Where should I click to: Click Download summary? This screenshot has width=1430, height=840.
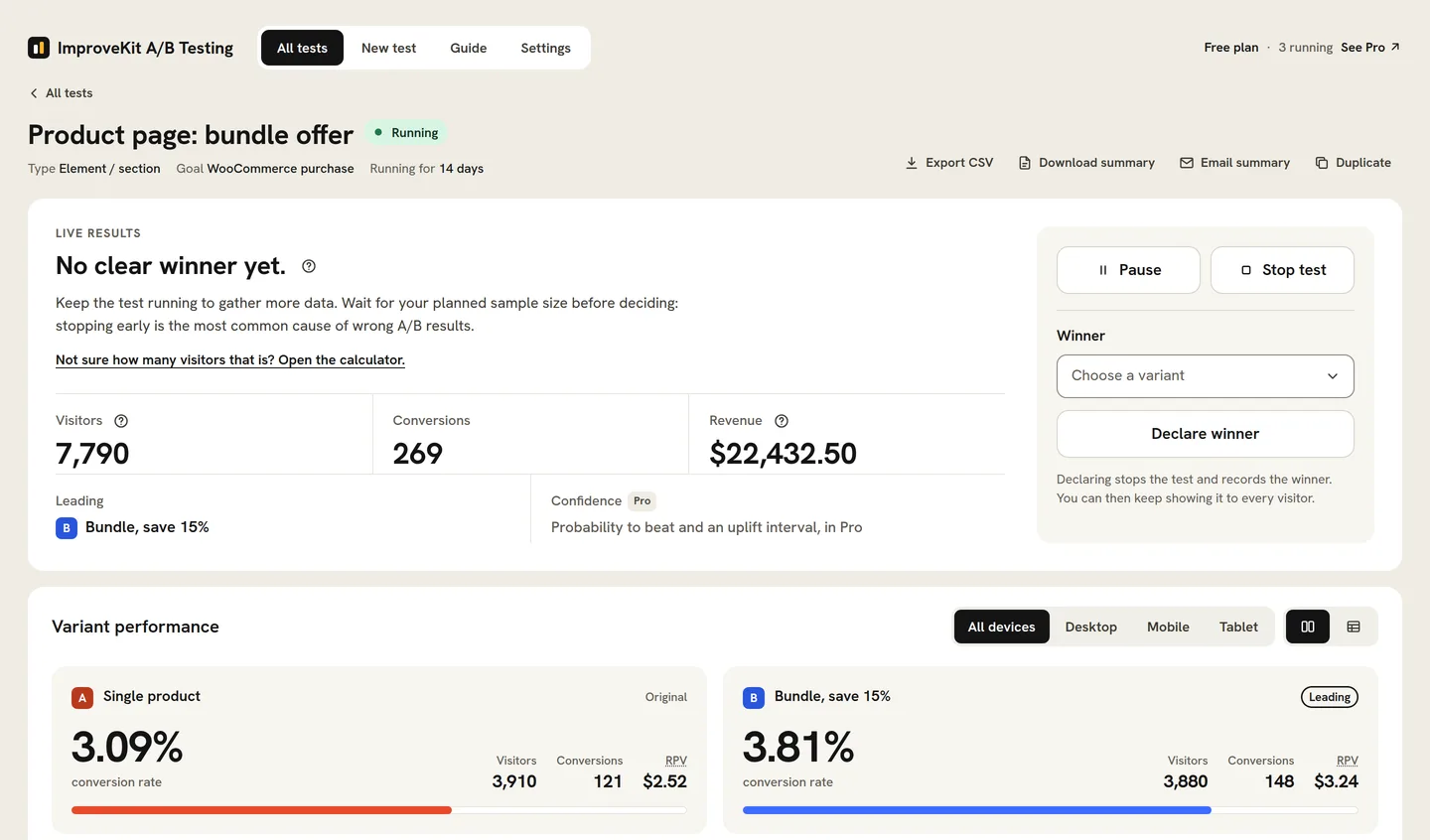[x=1086, y=163]
